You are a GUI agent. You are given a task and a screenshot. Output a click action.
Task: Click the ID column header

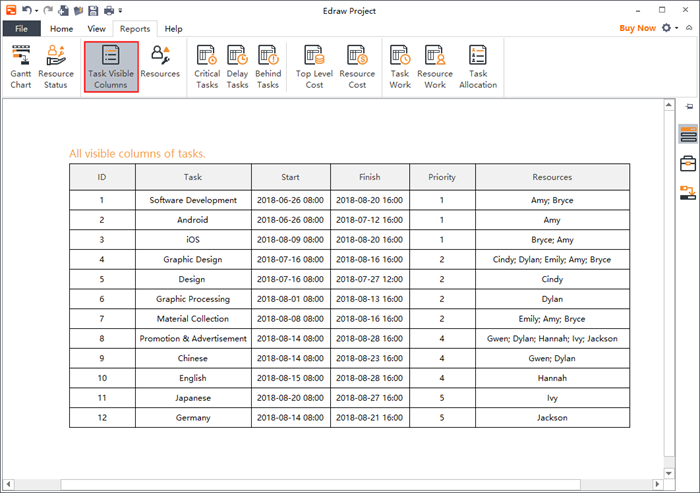pyautogui.click(x=102, y=177)
